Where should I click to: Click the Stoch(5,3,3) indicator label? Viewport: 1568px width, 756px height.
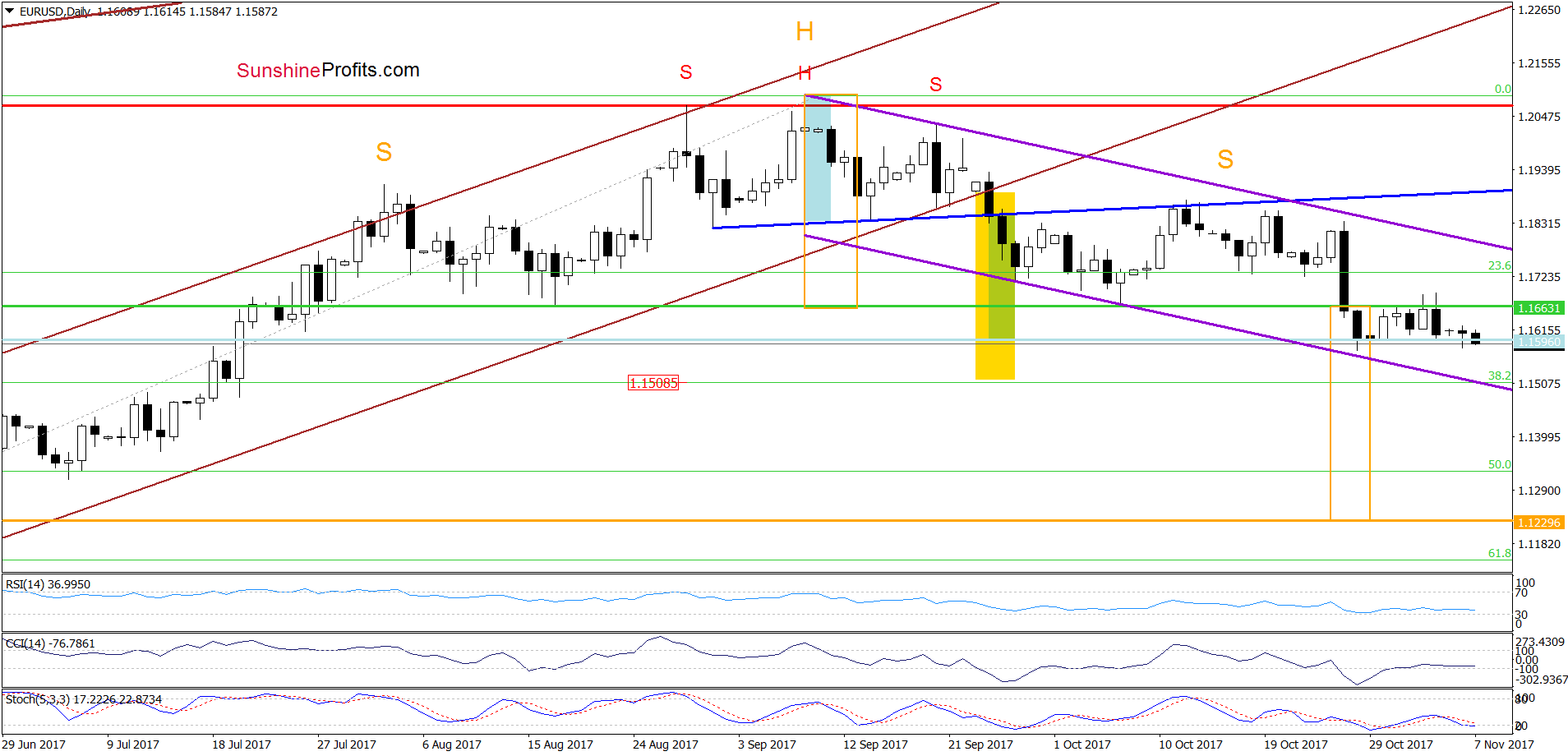pyautogui.click(x=84, y=699)
